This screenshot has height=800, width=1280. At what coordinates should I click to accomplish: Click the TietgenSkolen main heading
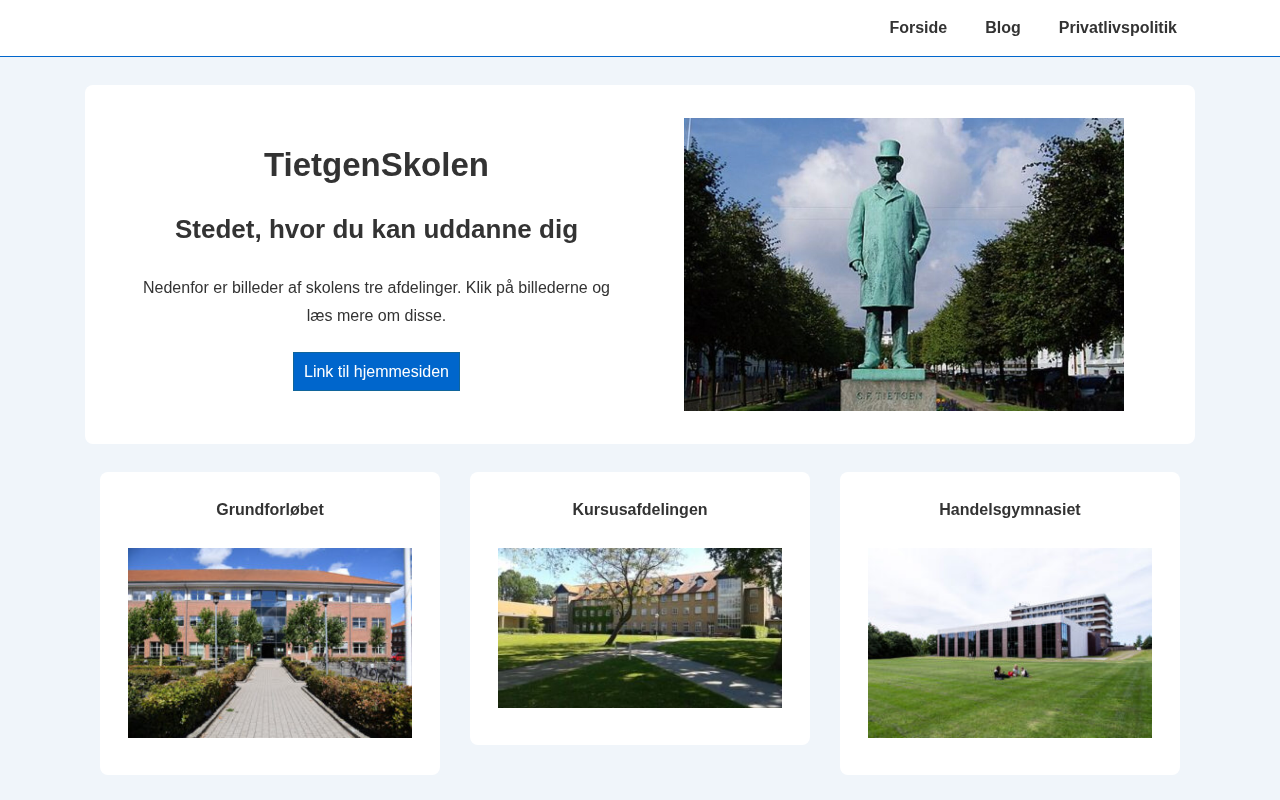click(x=376, y=165)
